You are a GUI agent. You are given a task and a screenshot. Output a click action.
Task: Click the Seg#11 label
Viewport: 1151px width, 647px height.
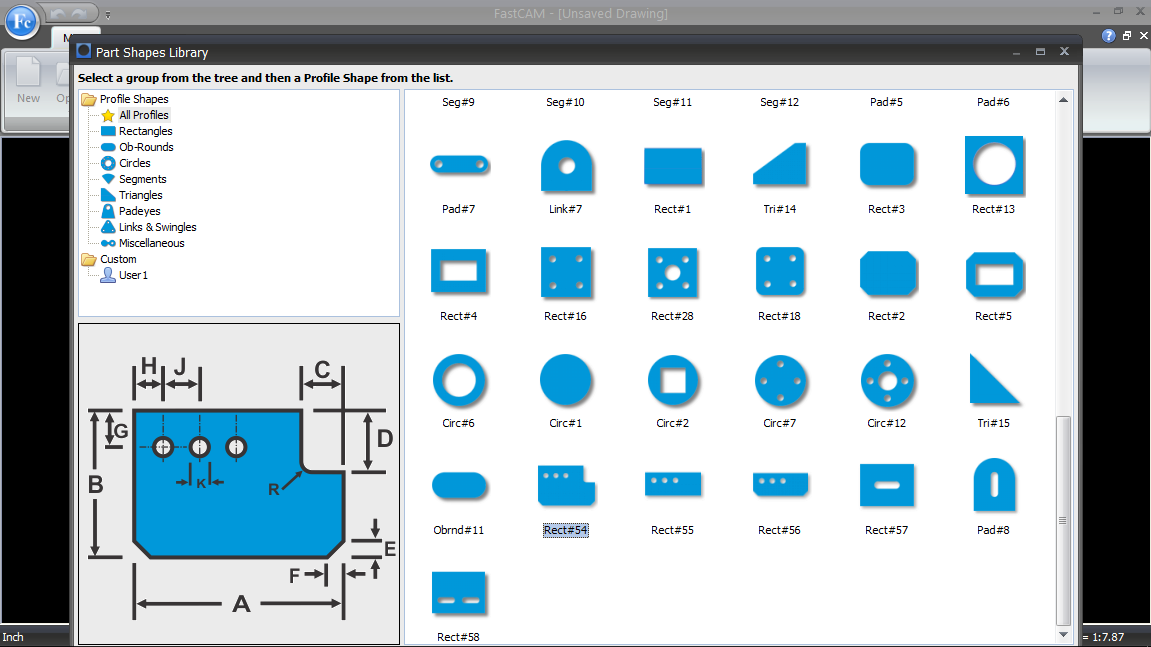pos(672,102)
